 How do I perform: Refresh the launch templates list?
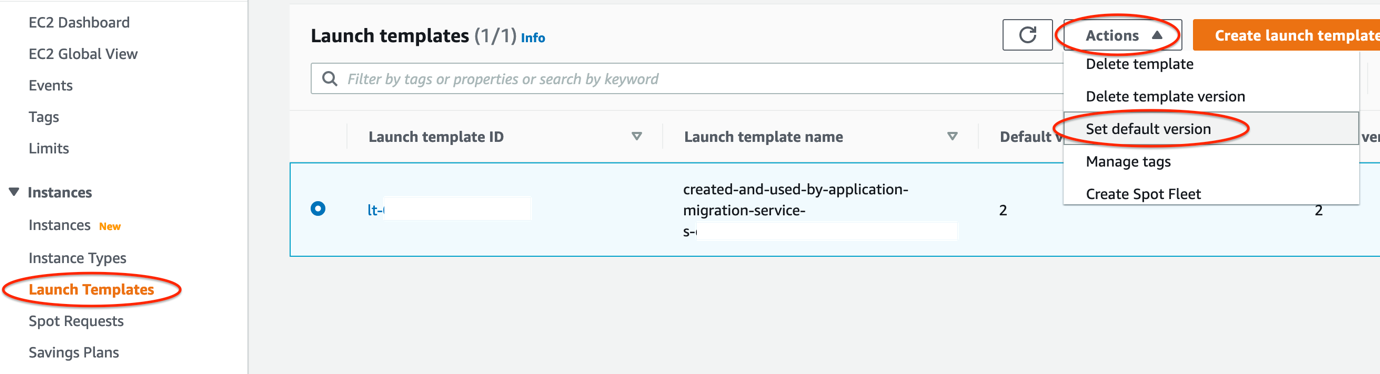pyautogui.click(x=1027, y=35)
